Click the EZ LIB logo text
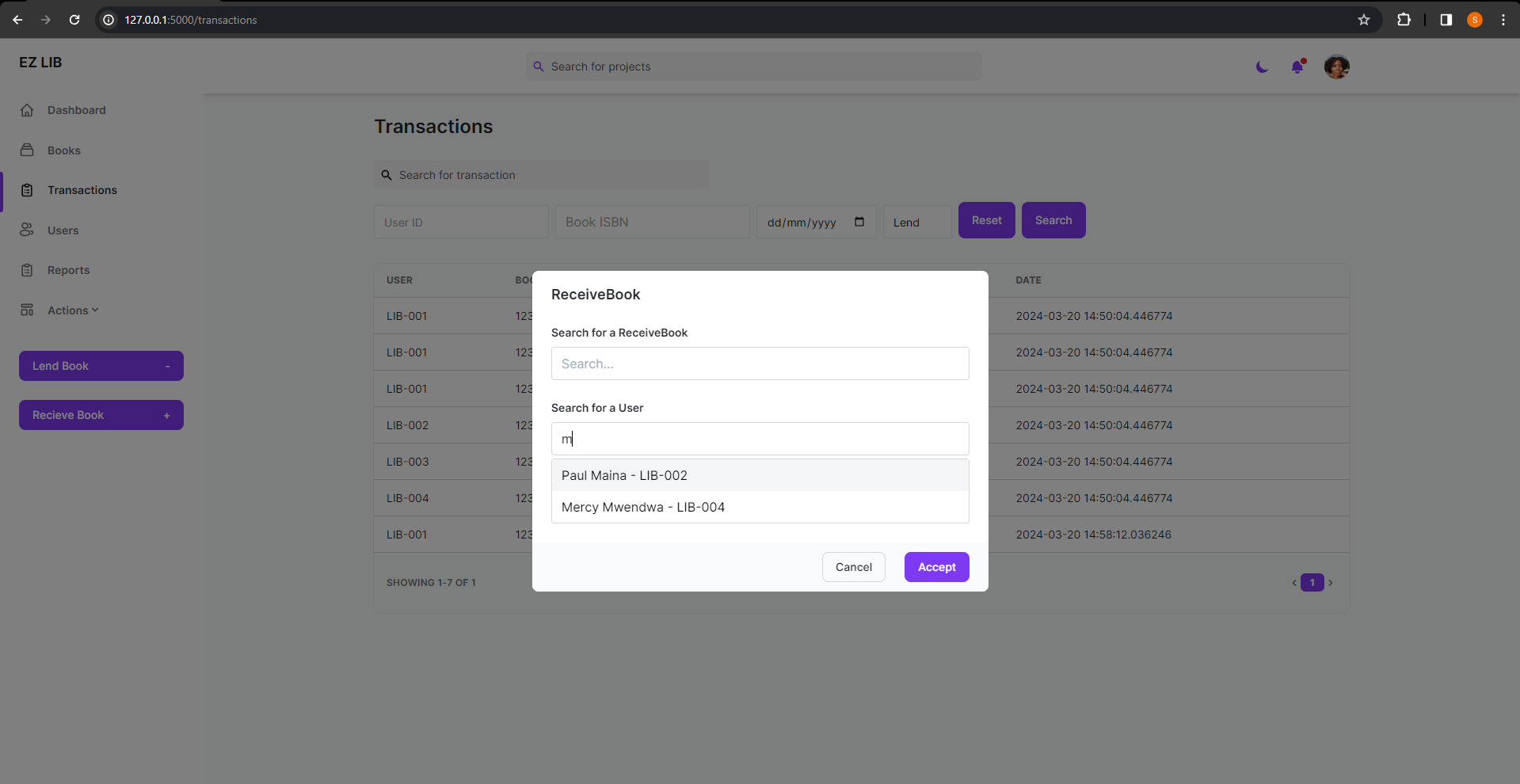Image resolution: width=1520 pixels, height=784 pixels. click(40, 63)
